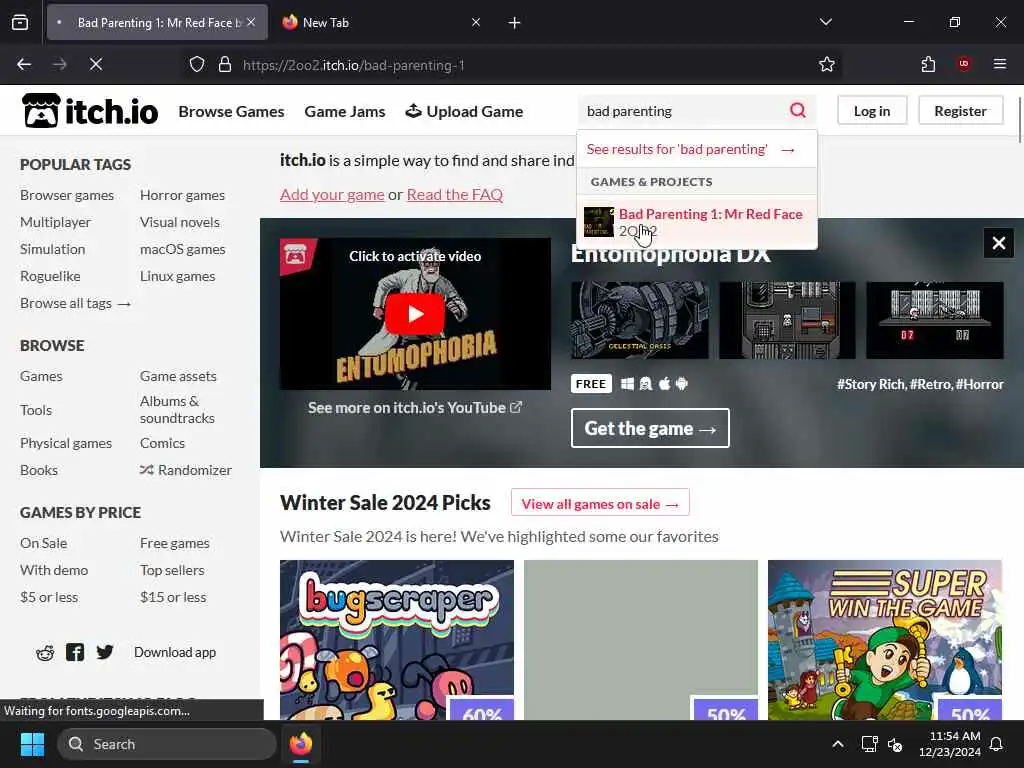View all games on sale
The width and height of the screenshot is (1024, 768).
(x=600, y=504)
